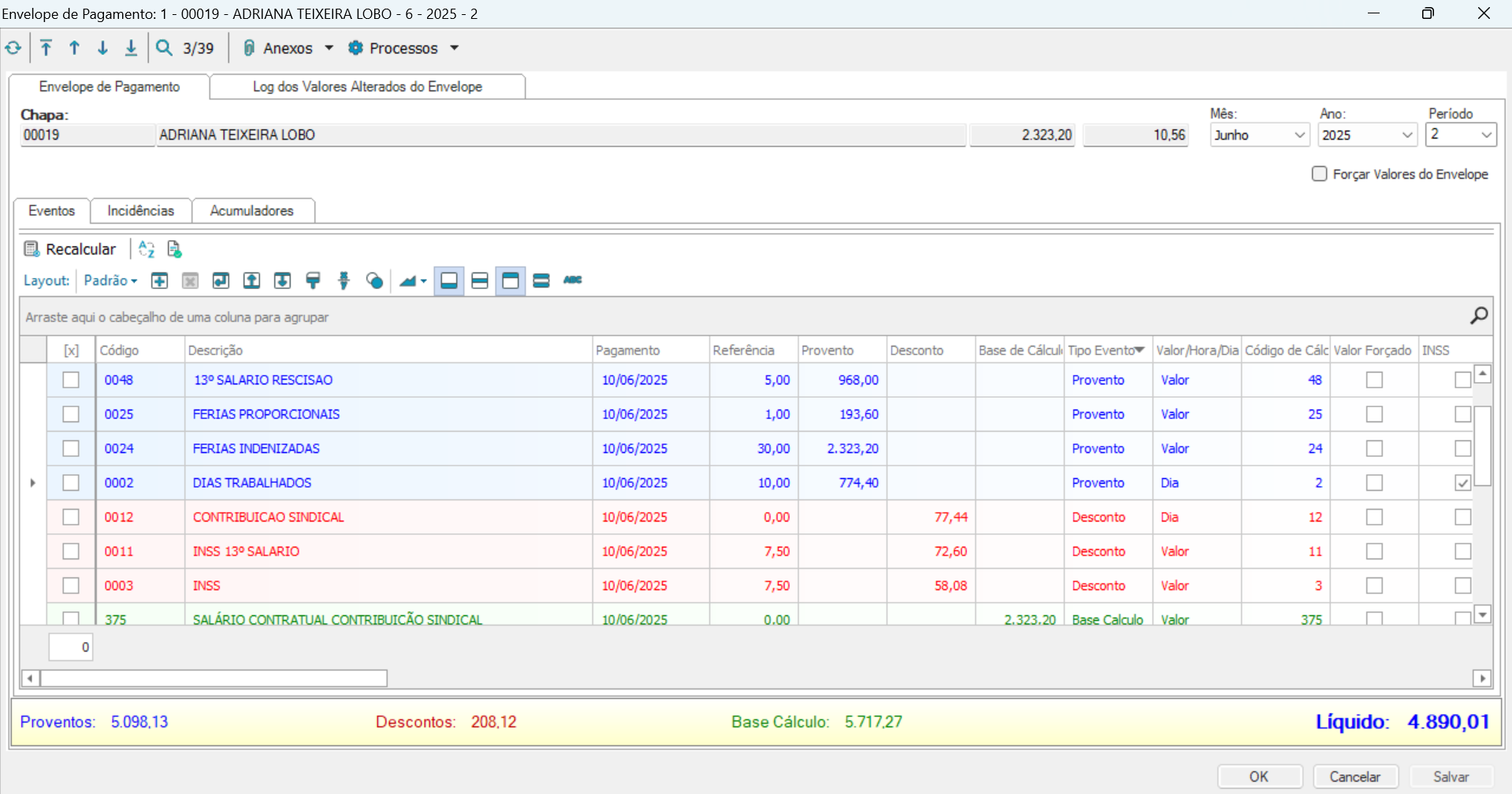Jump to the last record
Viewport: 1512px width, 794px height.
point(132,48)
